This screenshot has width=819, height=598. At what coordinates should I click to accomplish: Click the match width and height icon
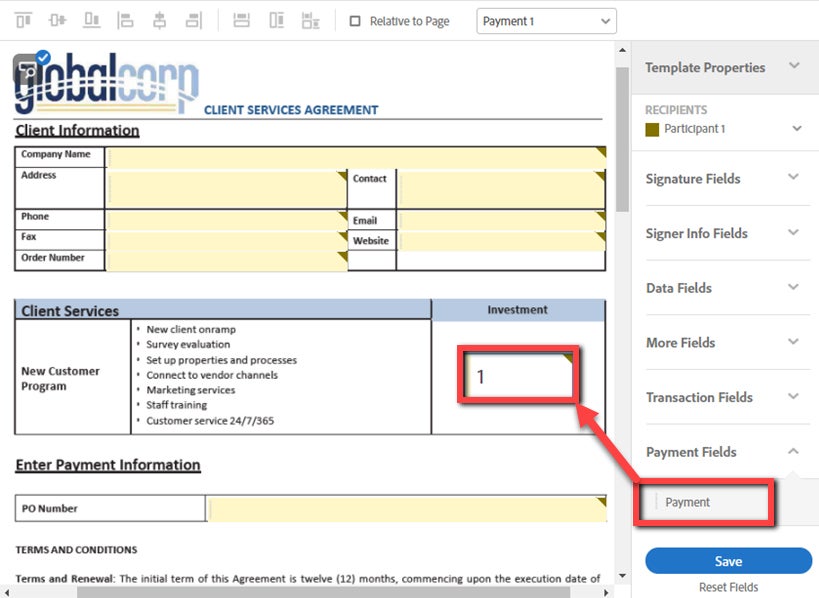pyautogui.click(x=311, y=21)
